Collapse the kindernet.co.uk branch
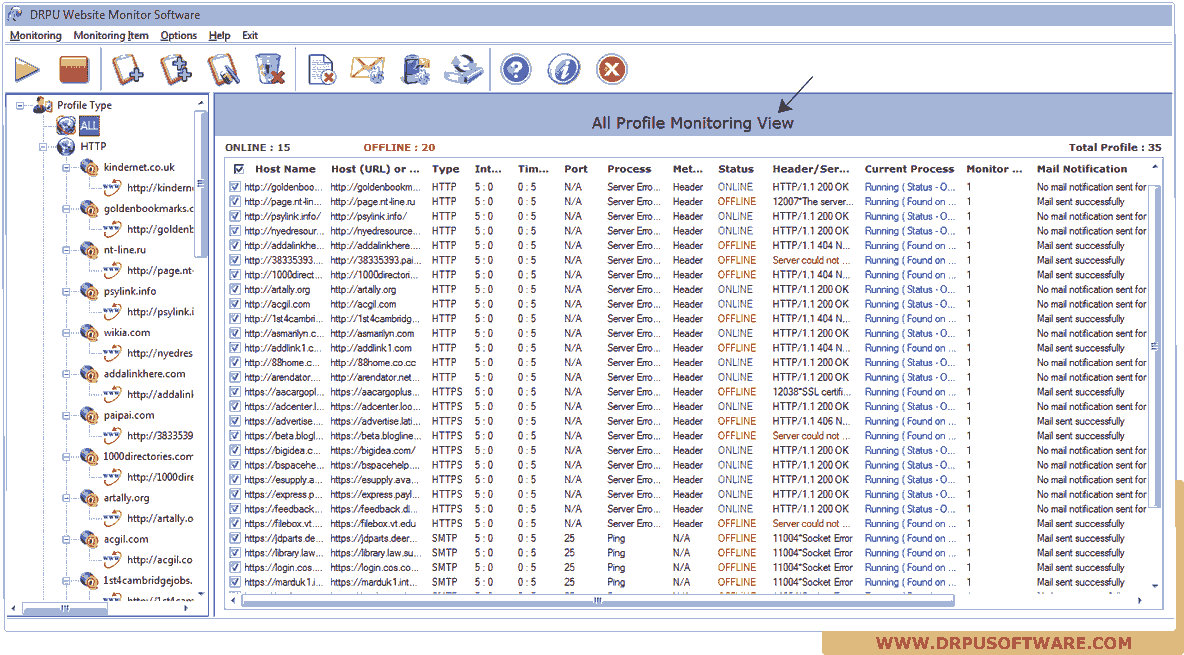This screenshot has height=655, width=1184. tap(66, 168)
